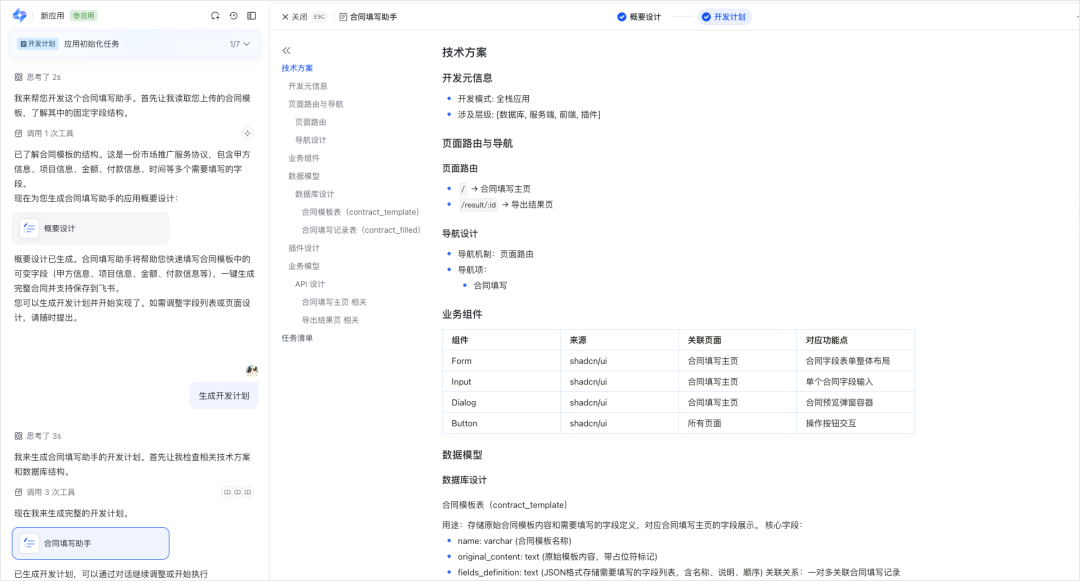1080x581 pixels.
Task: Click the refresh icon in the left panel header
Action: coord(215,15)
